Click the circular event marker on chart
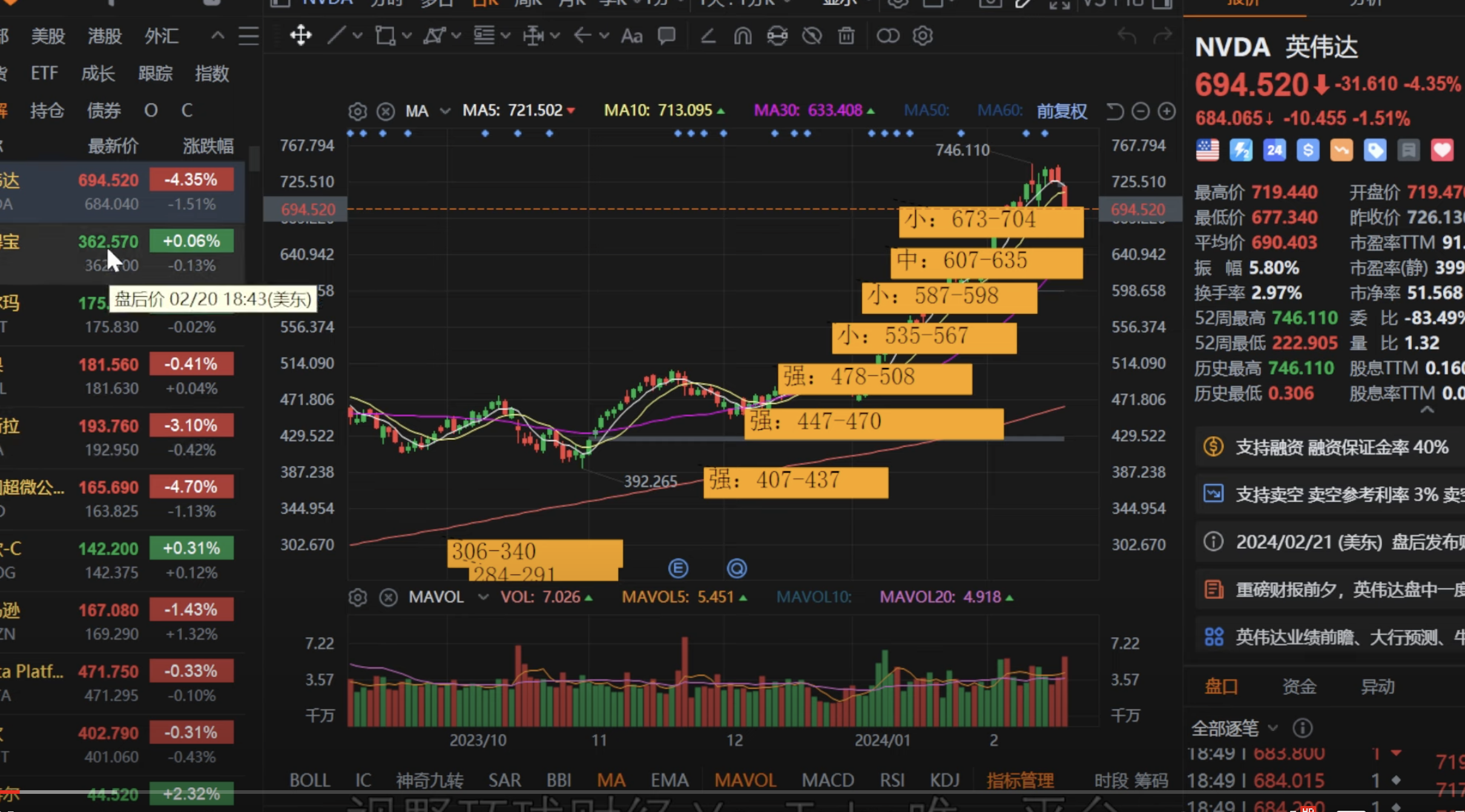Viewport: 1465px width, 812px height. tap(737, 568)
